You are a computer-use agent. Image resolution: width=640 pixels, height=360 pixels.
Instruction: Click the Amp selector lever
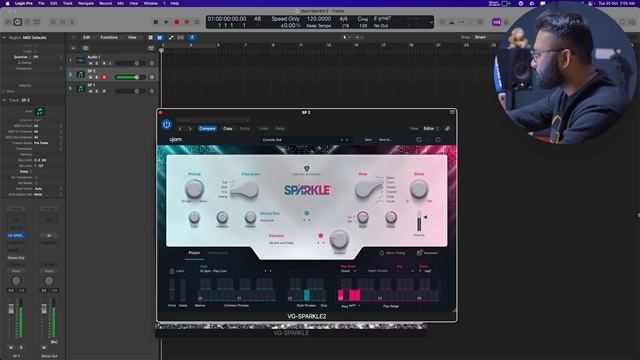[368, 190]
